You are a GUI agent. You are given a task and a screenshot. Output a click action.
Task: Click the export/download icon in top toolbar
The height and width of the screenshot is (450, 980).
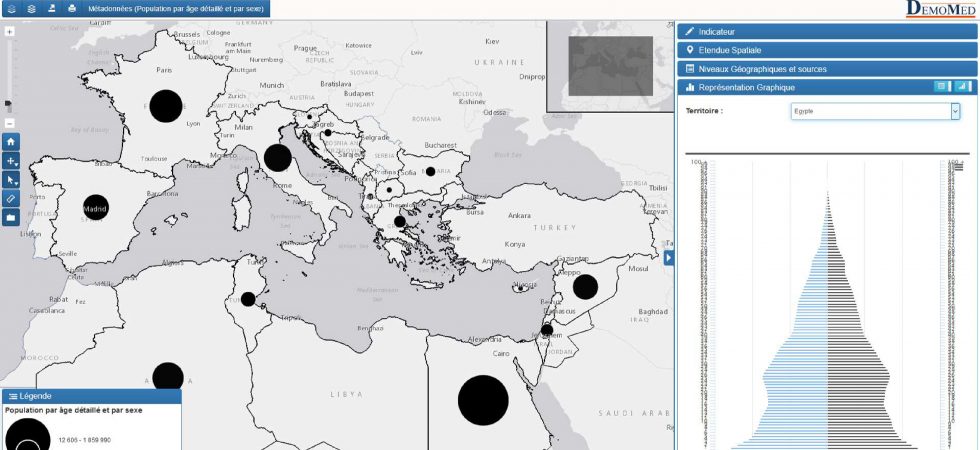(51, 8)
